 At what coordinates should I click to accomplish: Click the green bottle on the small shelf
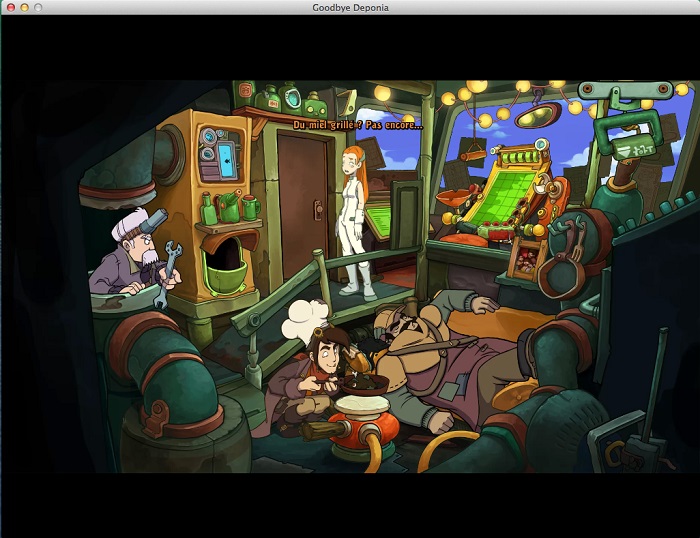coord(208,209)
